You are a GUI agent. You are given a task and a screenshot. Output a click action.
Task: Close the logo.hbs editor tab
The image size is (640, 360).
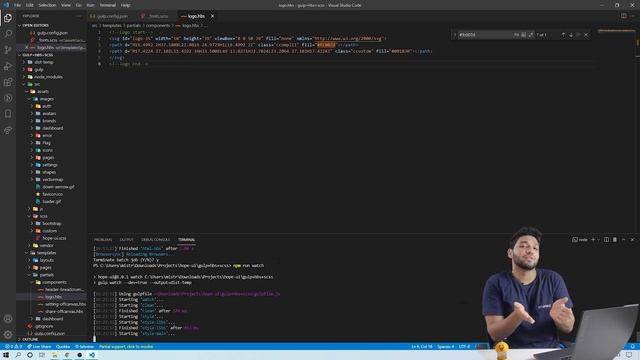[212, 16]
